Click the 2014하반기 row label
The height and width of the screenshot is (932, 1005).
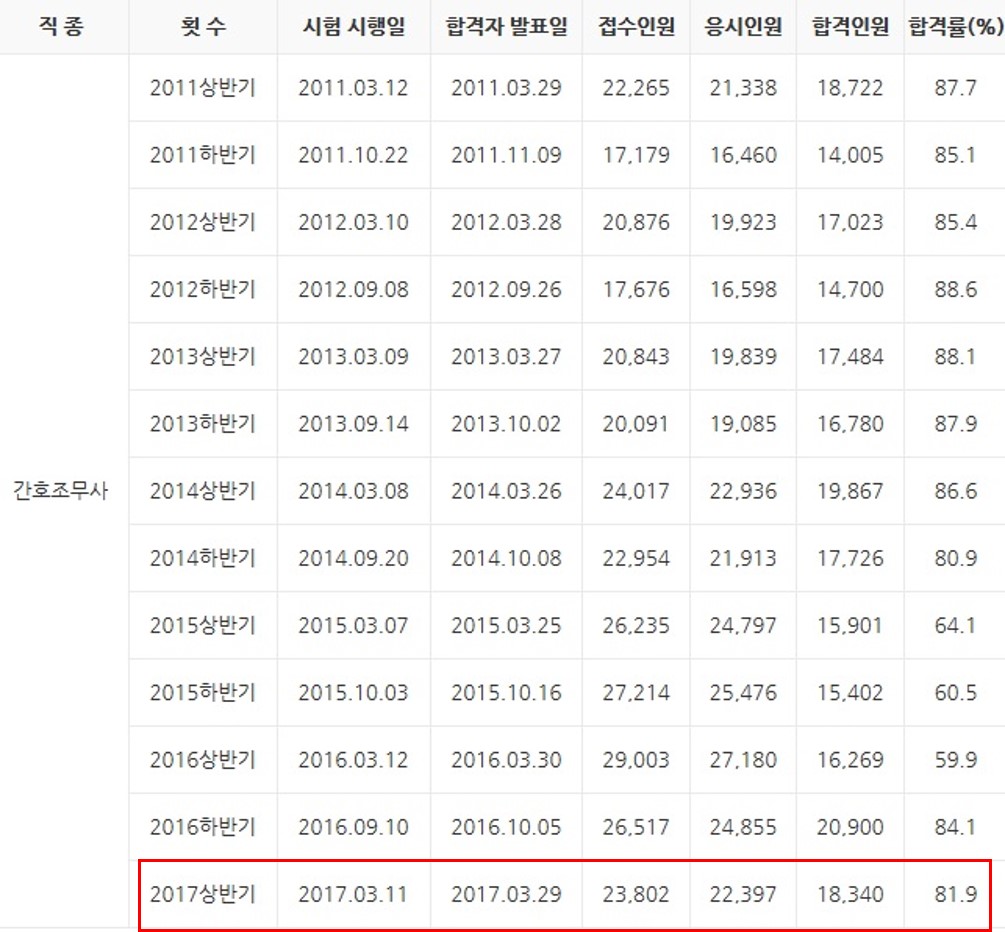click(203, 558)
